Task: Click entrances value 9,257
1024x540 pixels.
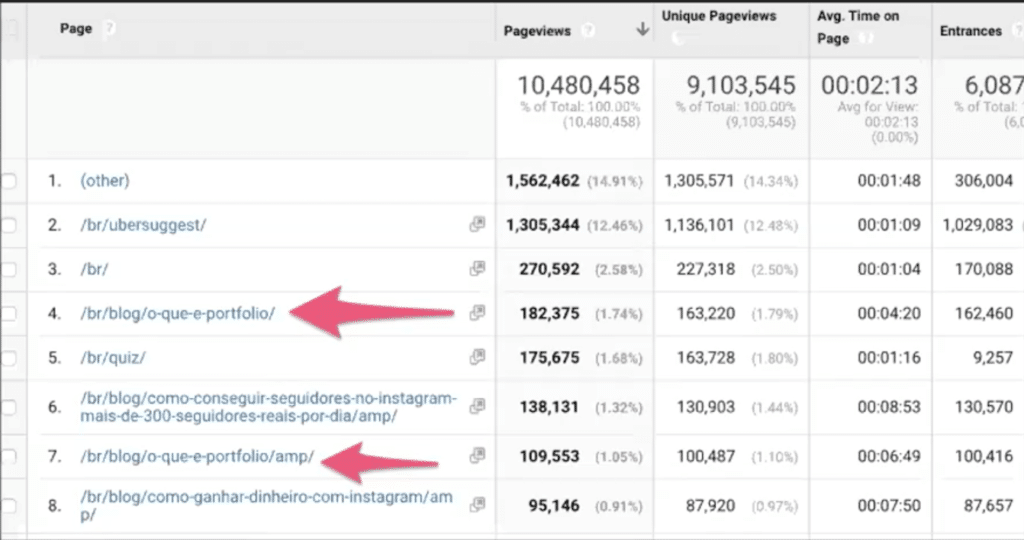Action: pos(993,358)
